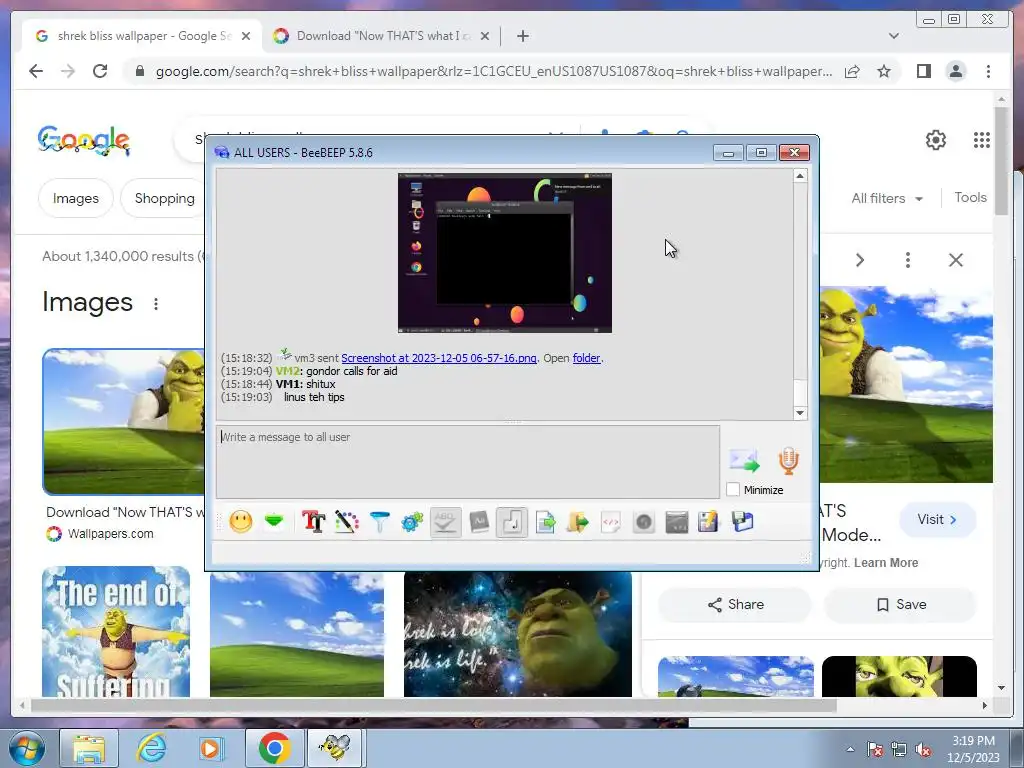
Task: Open the Screenshot at 2023-12-05 png link
Action: [x=439, y=358]
